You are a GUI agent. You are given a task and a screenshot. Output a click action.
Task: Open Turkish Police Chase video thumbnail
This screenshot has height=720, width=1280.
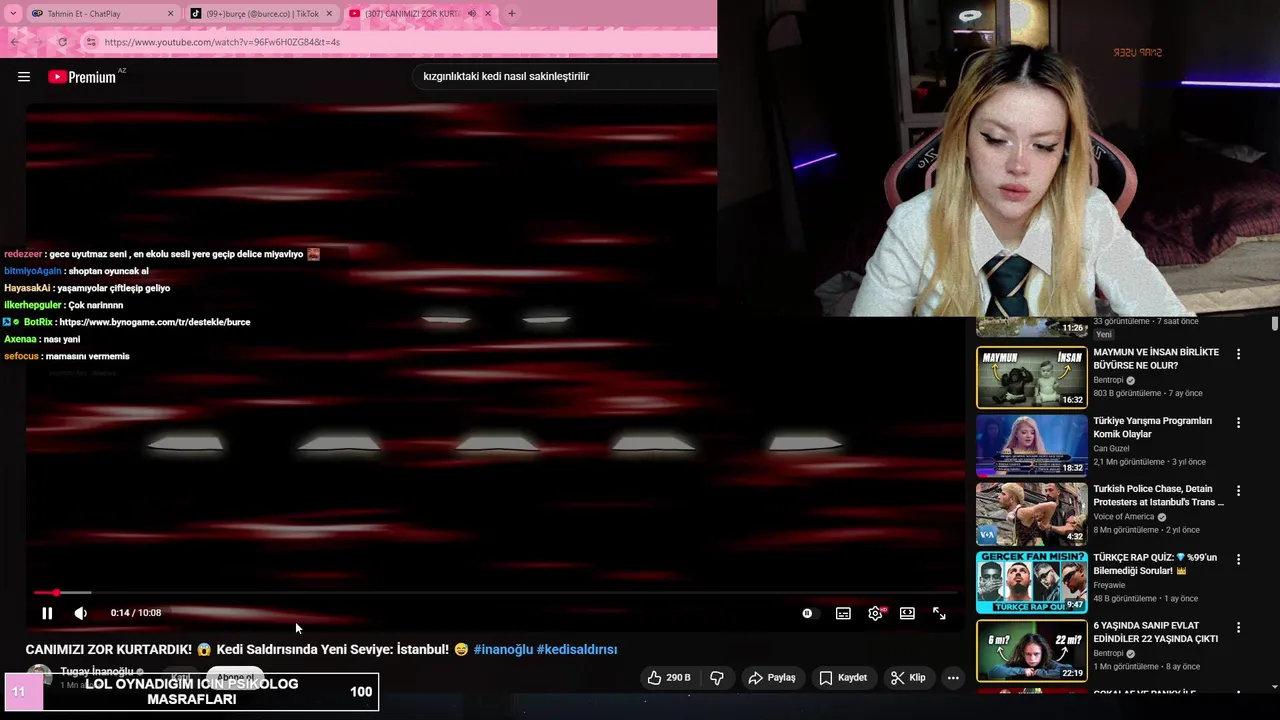[1032, 514]
